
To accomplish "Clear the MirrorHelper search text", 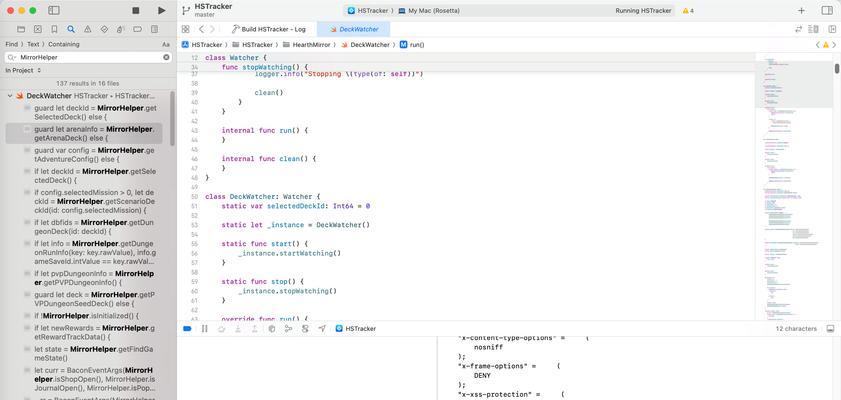I will pos(166,57).
